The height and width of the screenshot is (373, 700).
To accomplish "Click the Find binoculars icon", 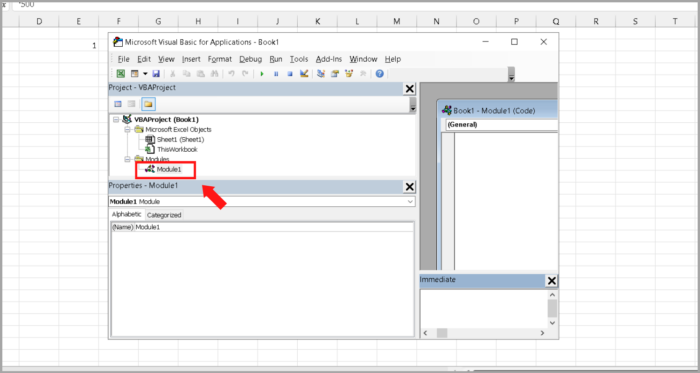I will coord(214,74).
